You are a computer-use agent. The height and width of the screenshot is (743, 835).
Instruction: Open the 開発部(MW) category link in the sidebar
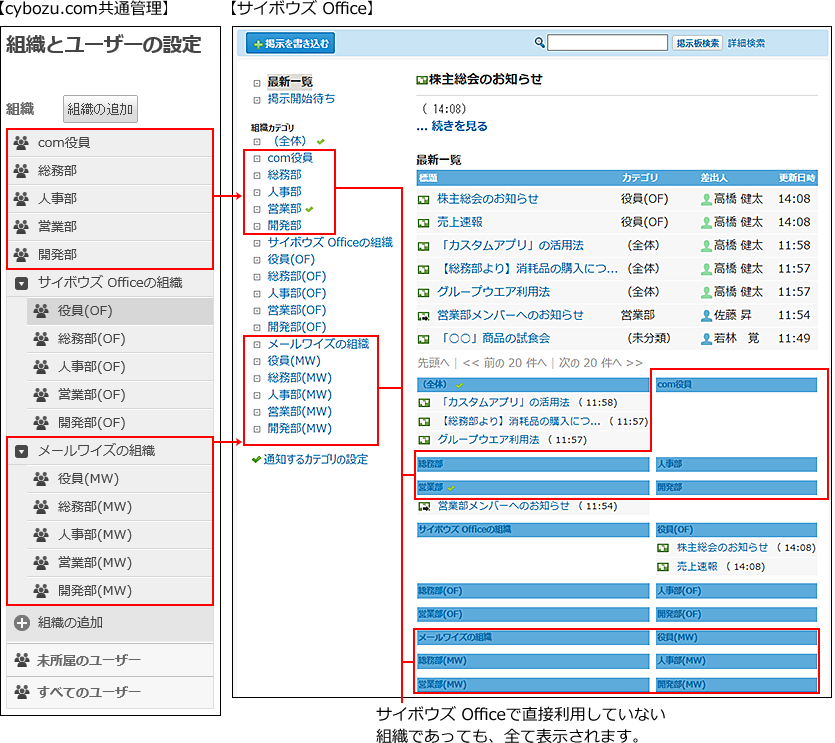click(x=299, y=429)
